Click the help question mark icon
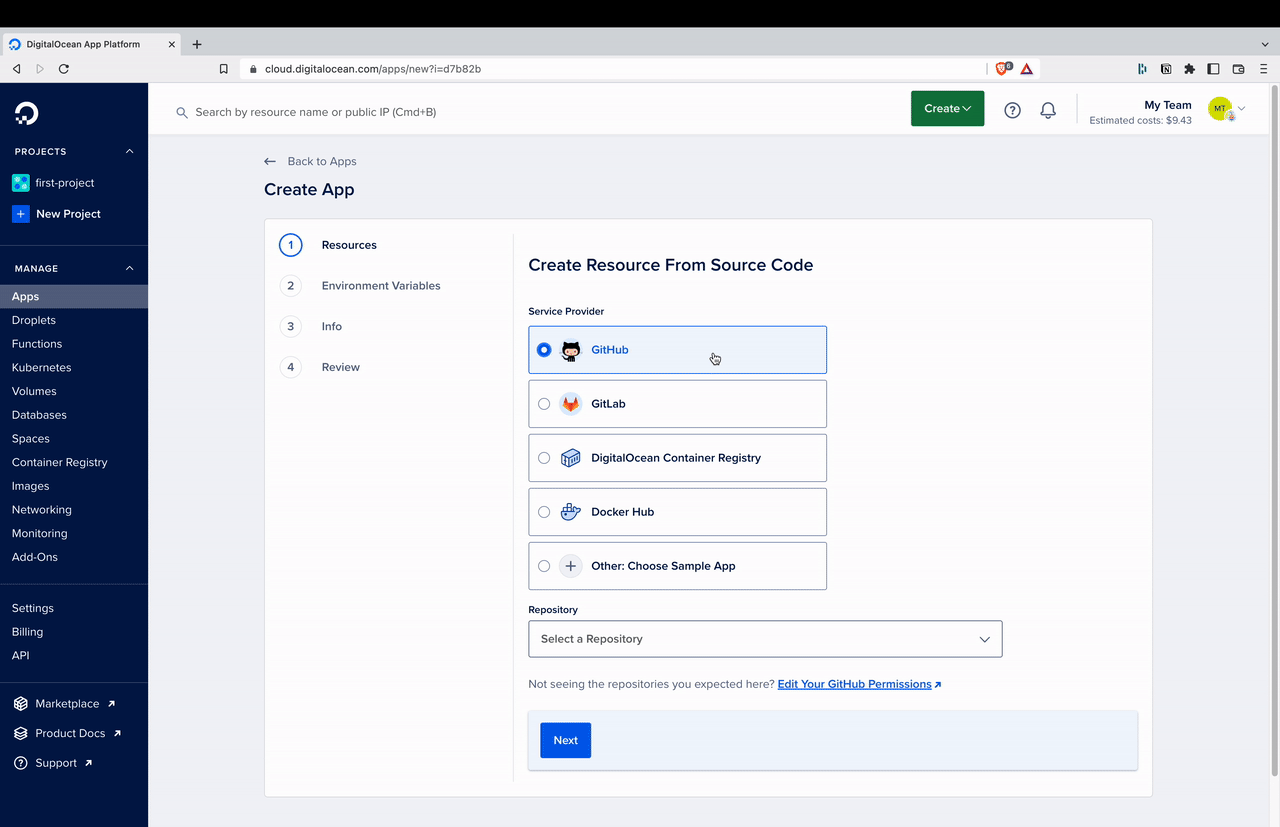Image resolution: width=1280 pixels, height=827 pixels. (x=1011, y=110)
